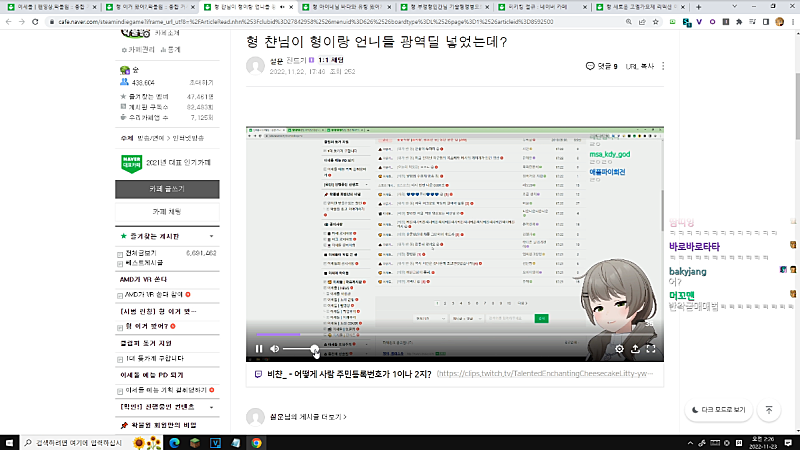Switch to the first browser tab

tap(50, 7)
